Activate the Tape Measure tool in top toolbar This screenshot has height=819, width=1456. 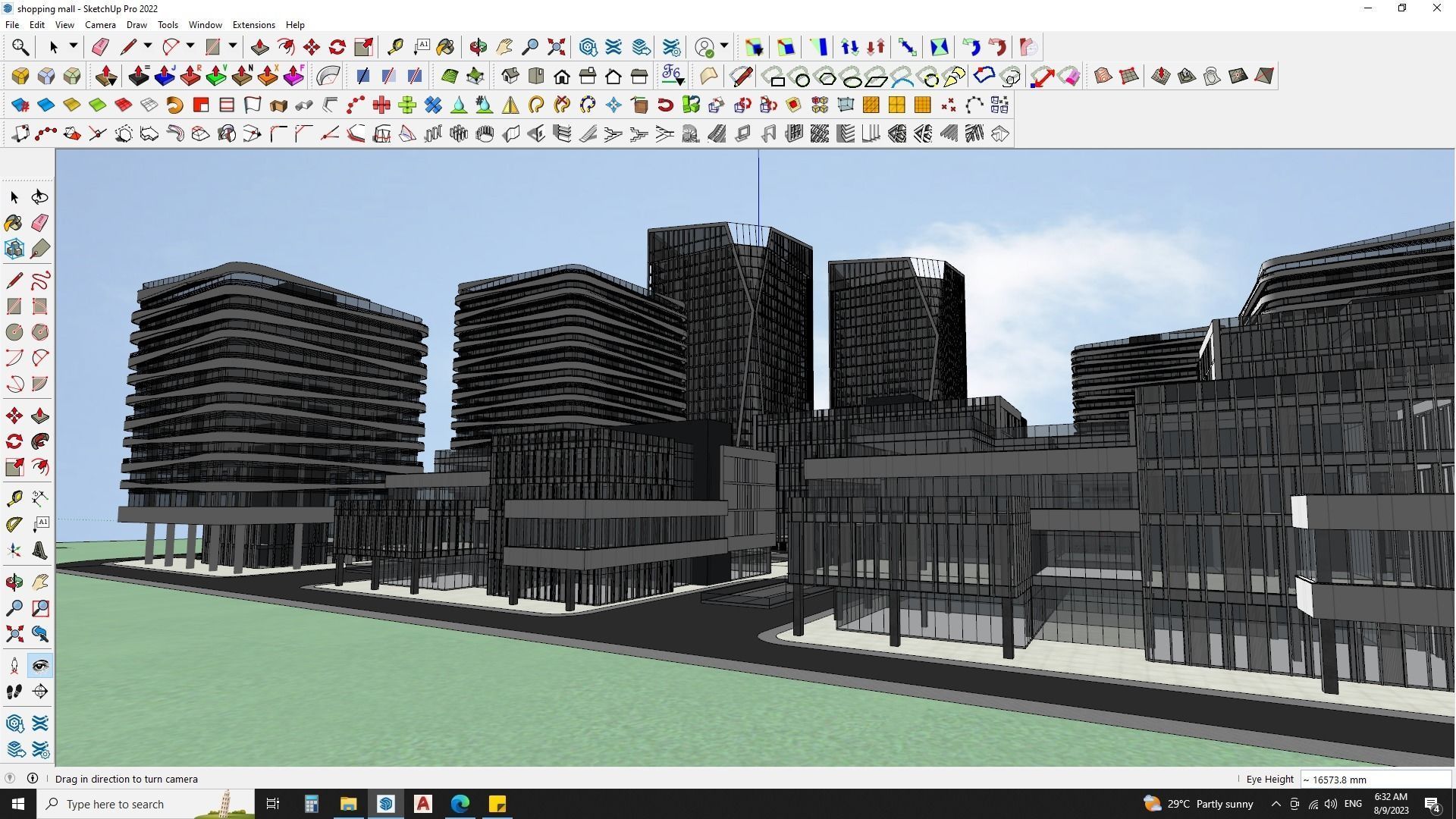[x=395, y=47]
